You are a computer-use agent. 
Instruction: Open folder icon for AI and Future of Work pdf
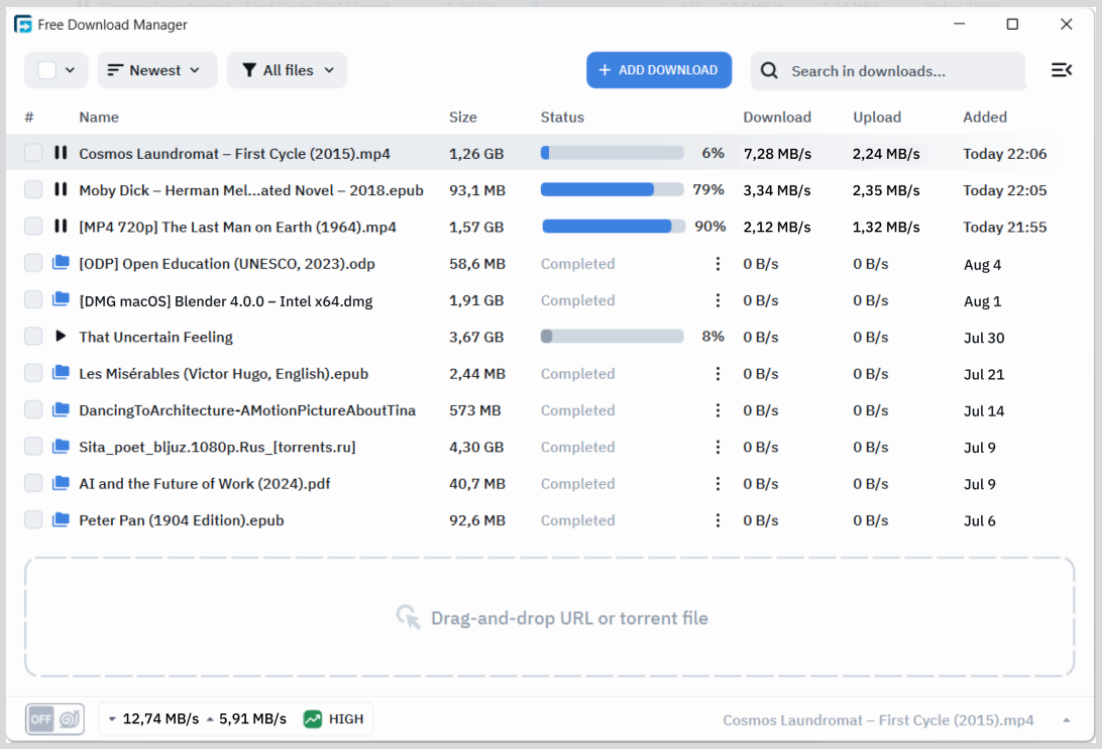click(61, 483)
